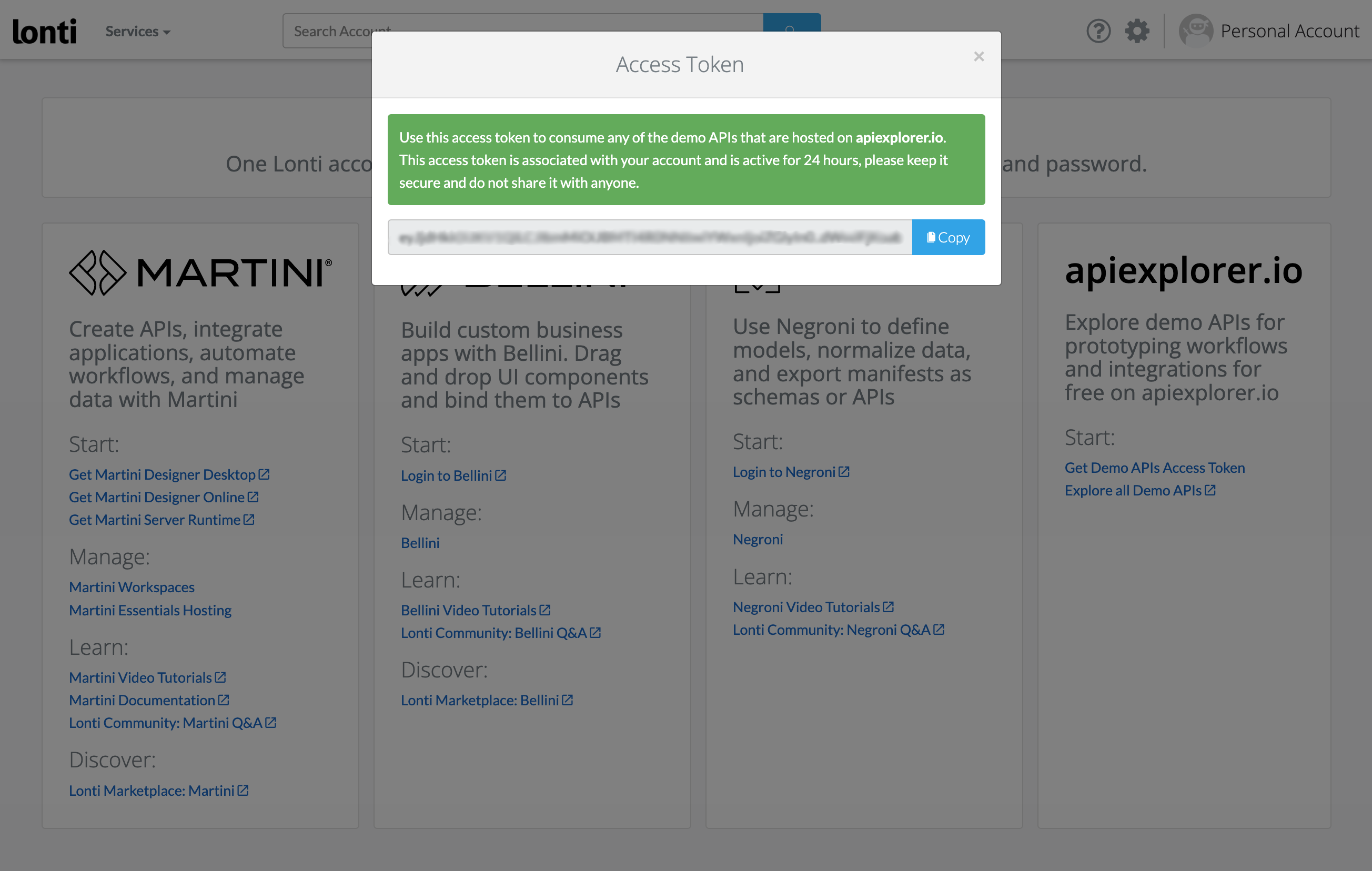
Task: Open the help question mark icon
Action: [x=1098, y=31]
